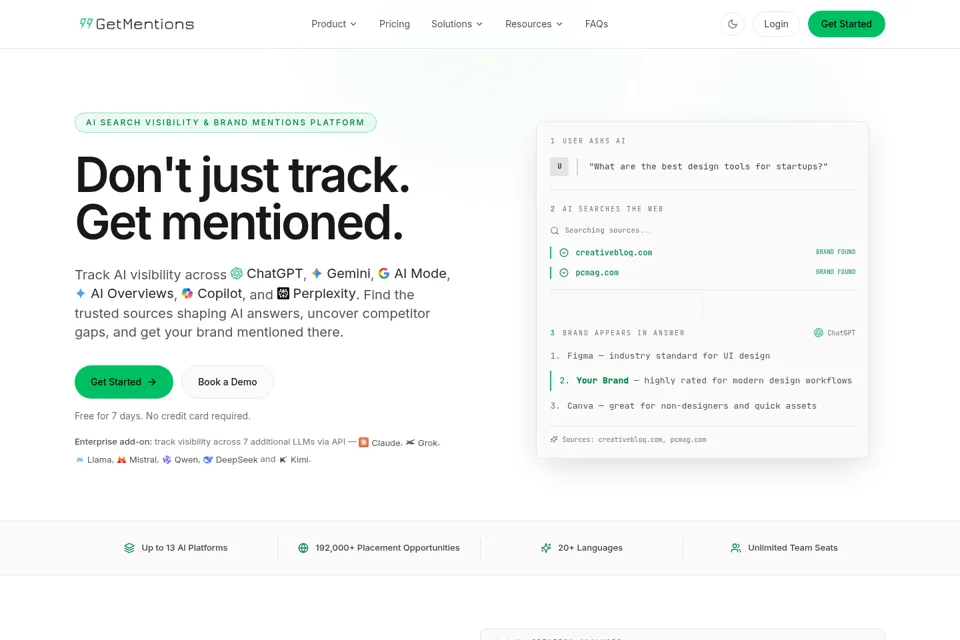Viewport: 960px width, 640px height.
Task: Click the checkmark icon next to pcmag.com
Action: click(x=564, y=273)
